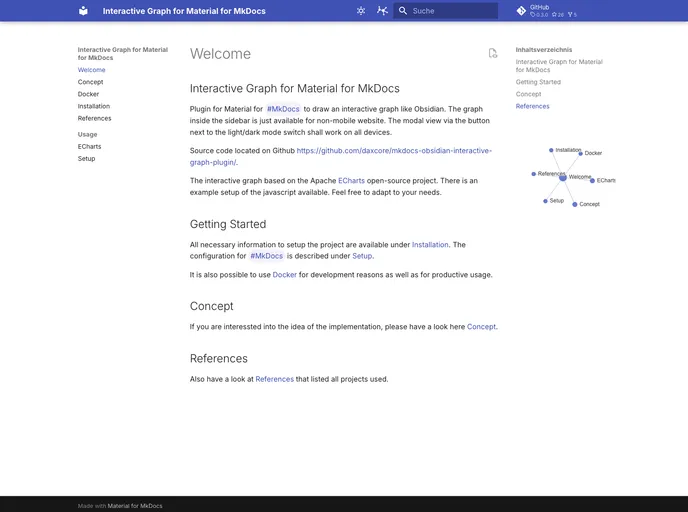Click the header site title text

pos(184,11)
